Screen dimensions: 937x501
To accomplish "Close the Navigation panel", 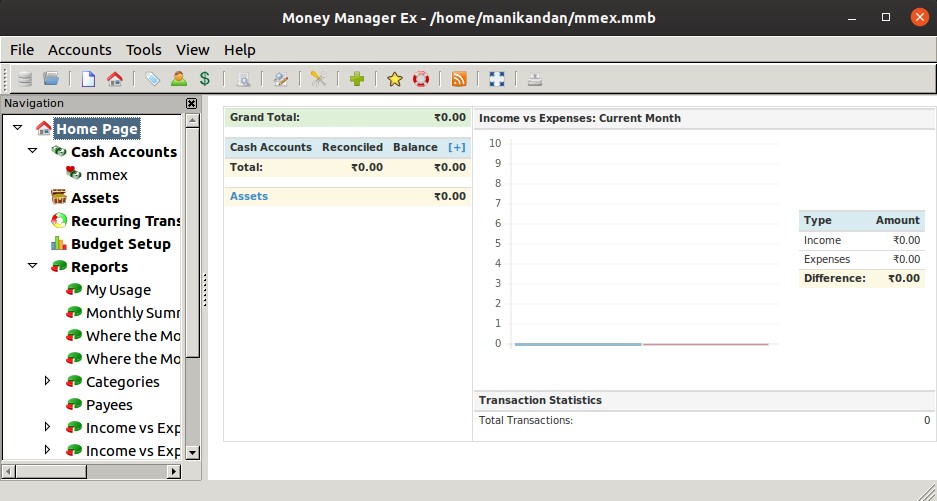I will (x=191, y=103).
